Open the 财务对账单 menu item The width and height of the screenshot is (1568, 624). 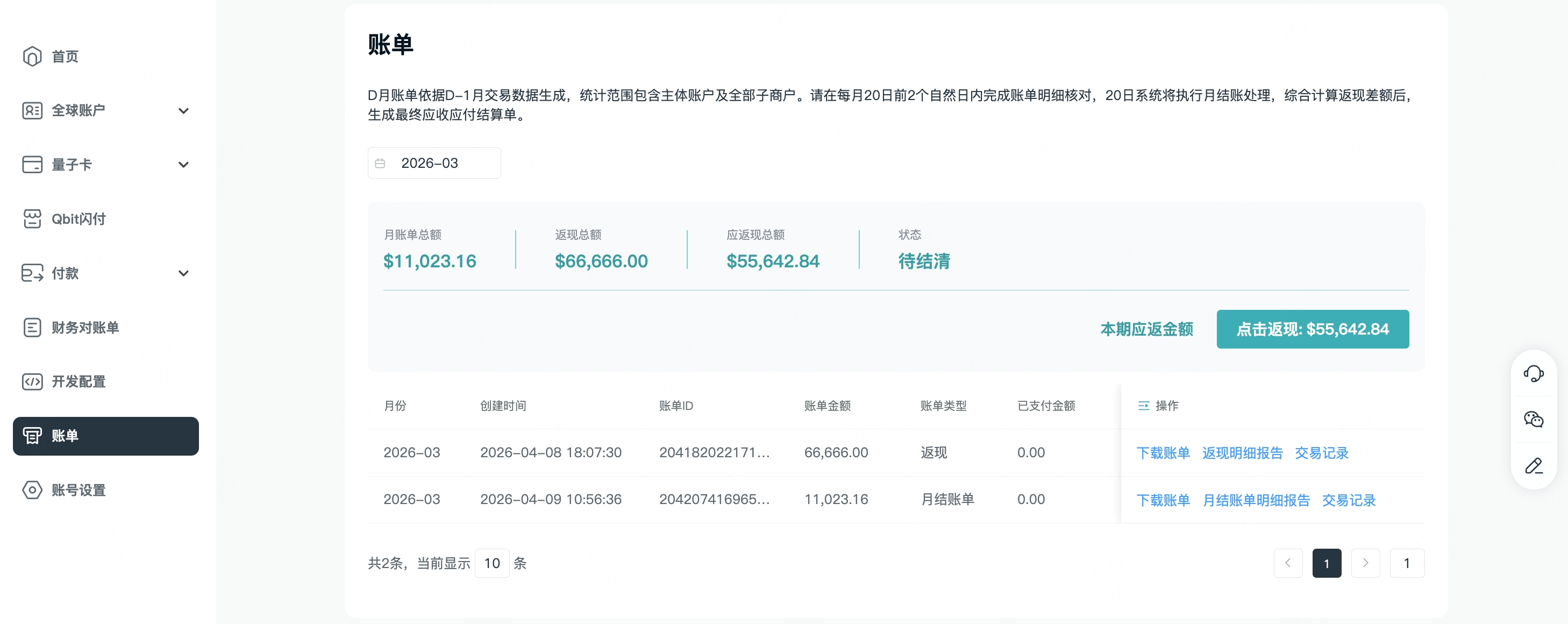[x=84, y=328]
